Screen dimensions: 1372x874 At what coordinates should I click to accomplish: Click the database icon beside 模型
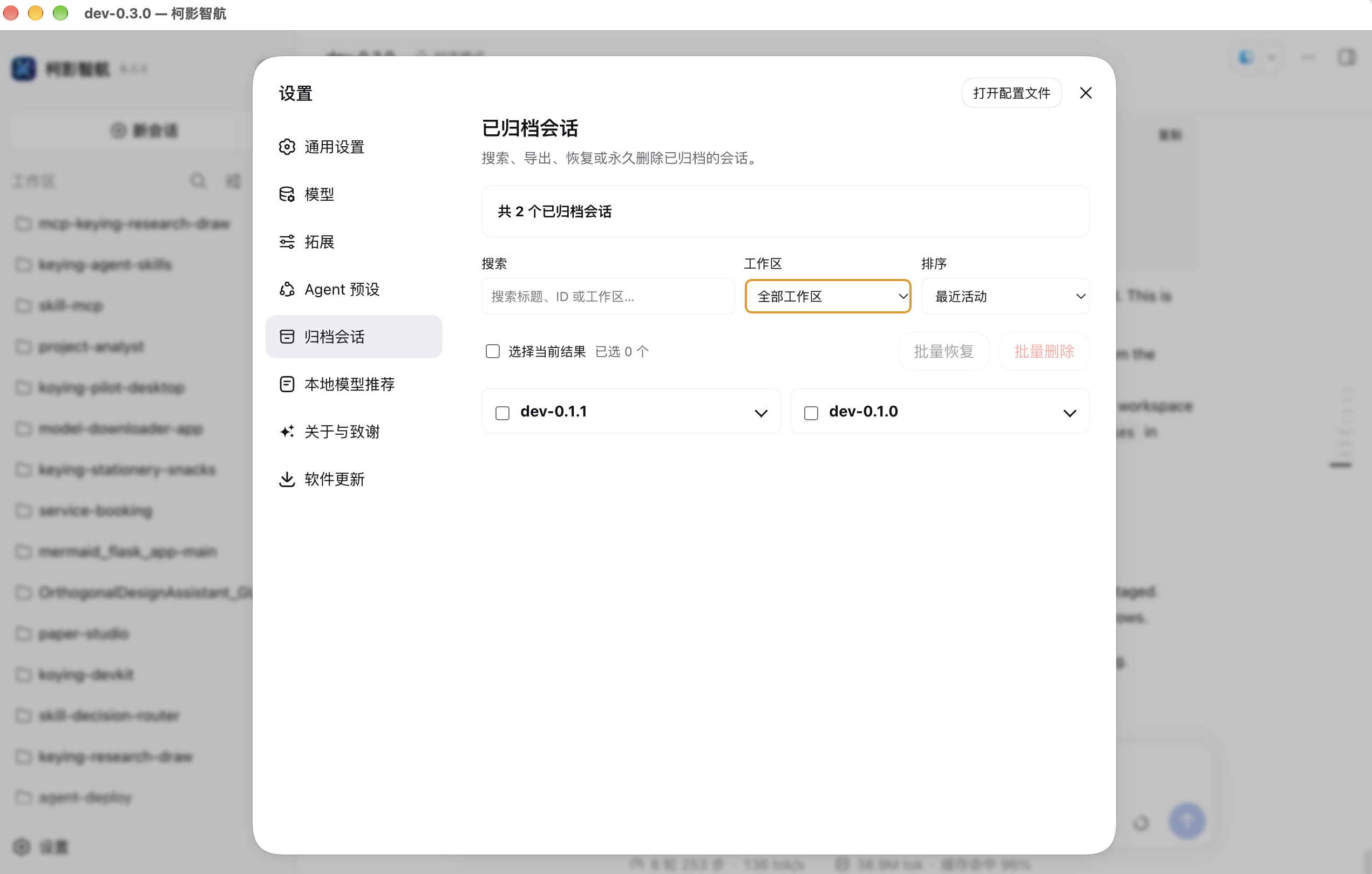(287, 194)
